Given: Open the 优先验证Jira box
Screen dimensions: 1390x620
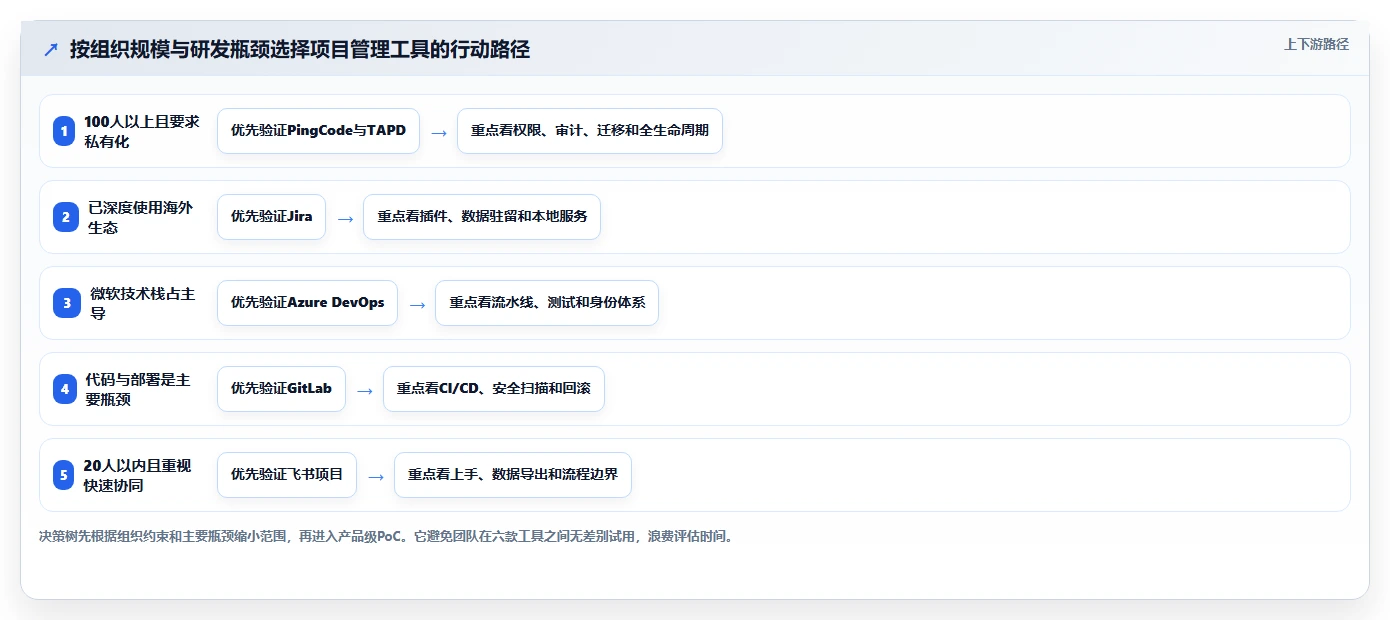Looking at the screenshot, I should click(271, 217).
